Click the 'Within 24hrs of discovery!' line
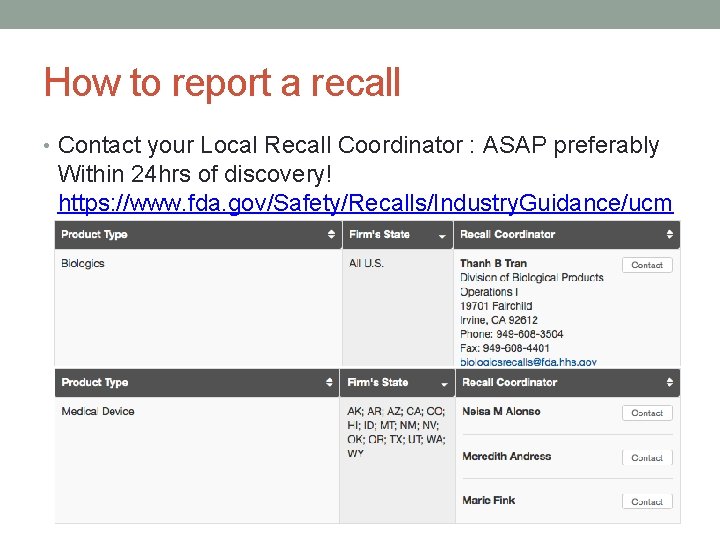The width and height of the screenshot is (720, 540). pos(194,174)
